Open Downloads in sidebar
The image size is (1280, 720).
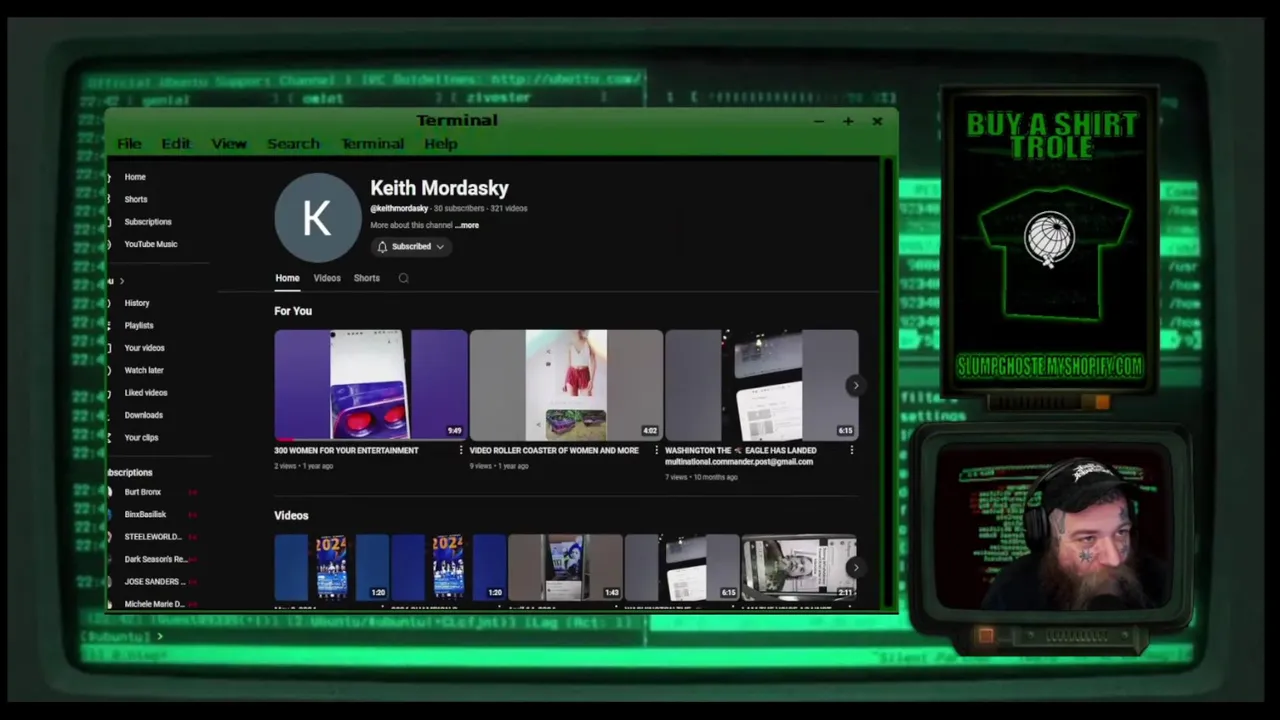(143, 415)
